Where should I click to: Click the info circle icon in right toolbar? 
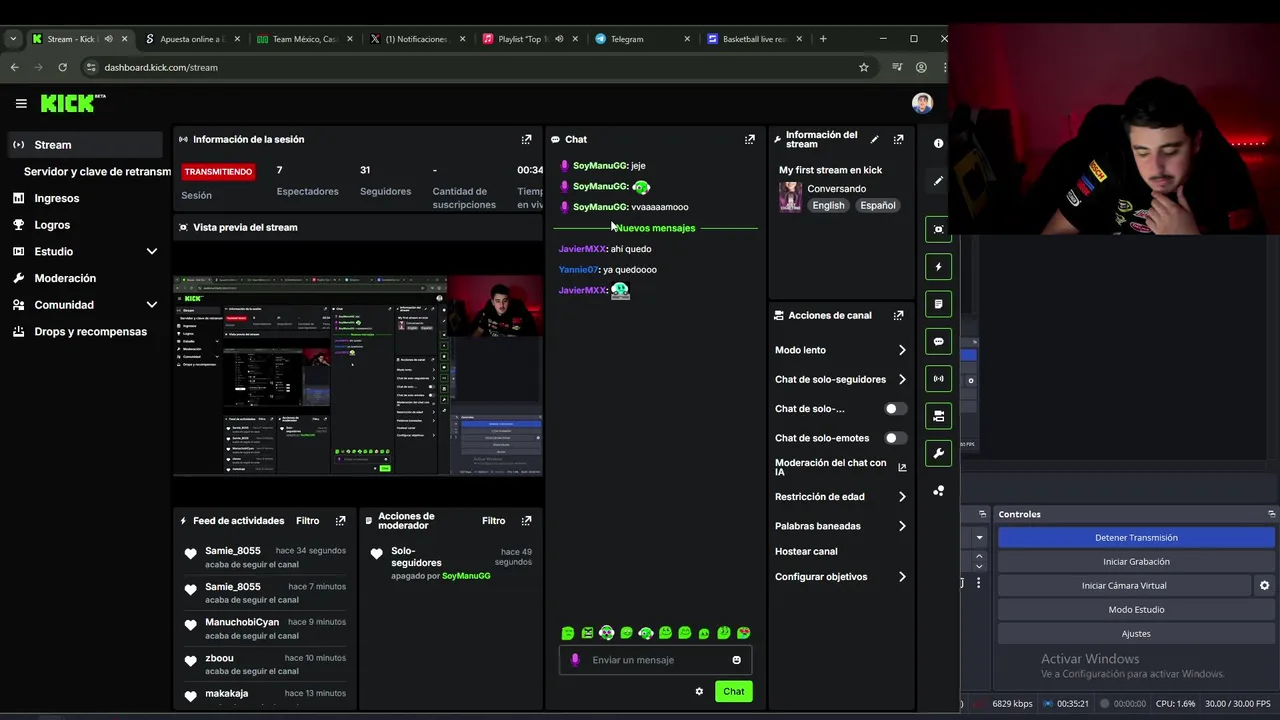pyautogui.click(x=938, y=144)
